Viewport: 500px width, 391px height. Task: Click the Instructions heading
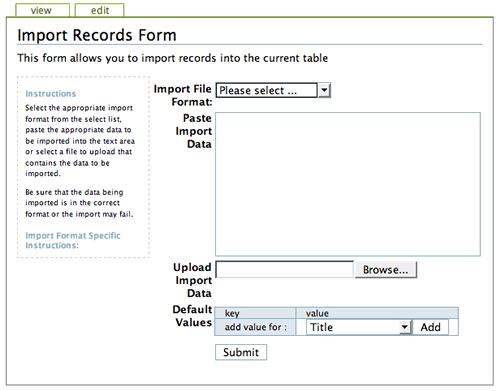click(x=51, y=94)
